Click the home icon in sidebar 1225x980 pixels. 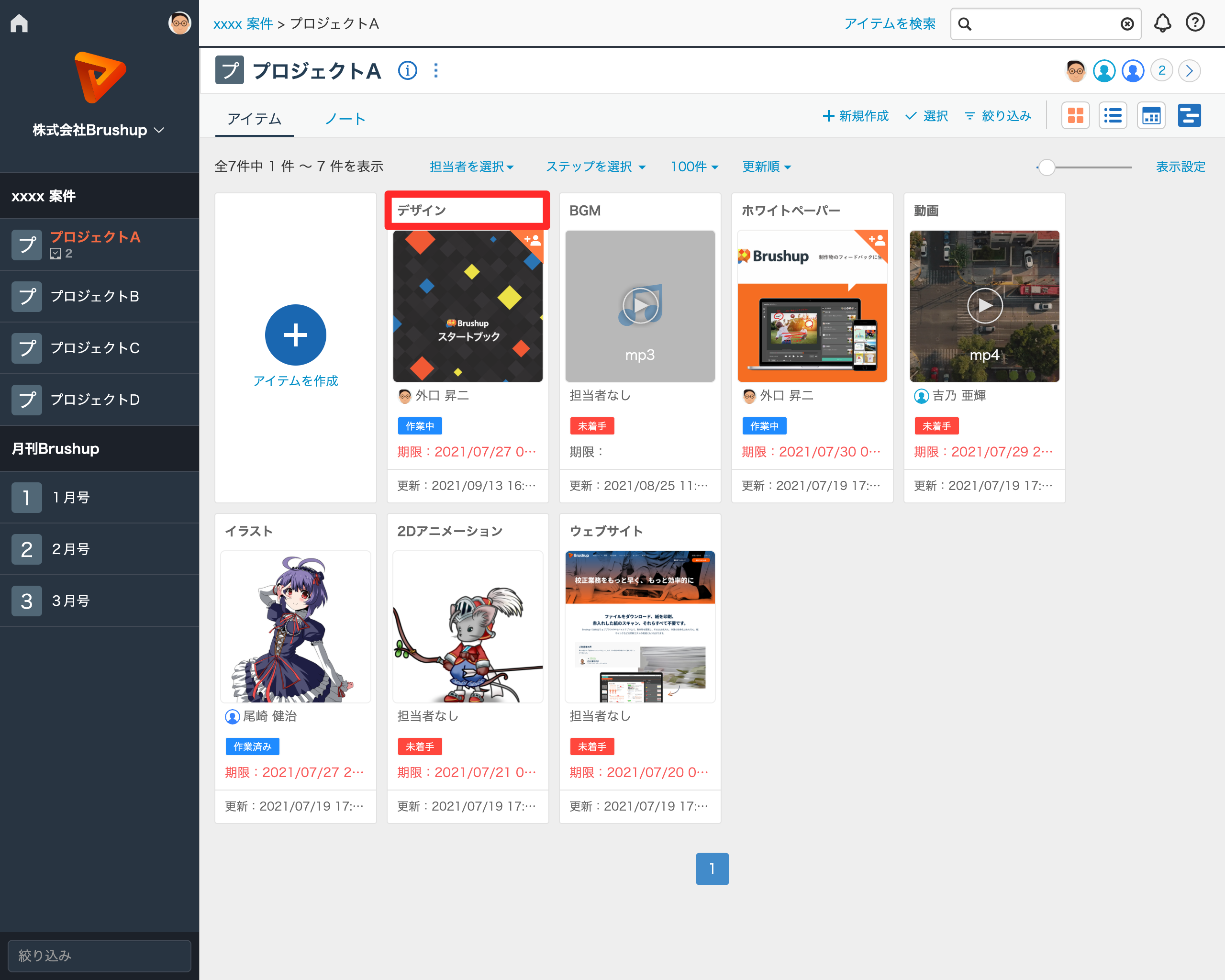pyautogui.click(x=19, y=23)
